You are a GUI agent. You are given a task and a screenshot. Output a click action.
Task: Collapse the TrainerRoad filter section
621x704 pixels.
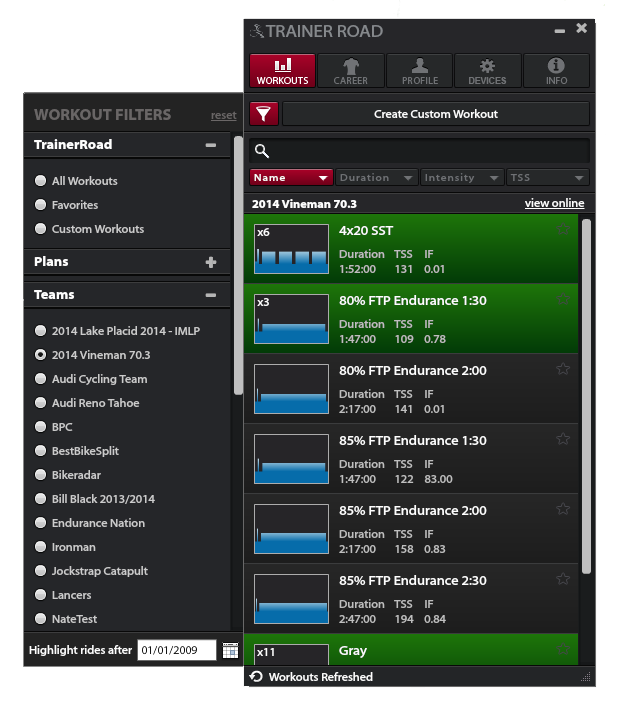tap(211, 145)
